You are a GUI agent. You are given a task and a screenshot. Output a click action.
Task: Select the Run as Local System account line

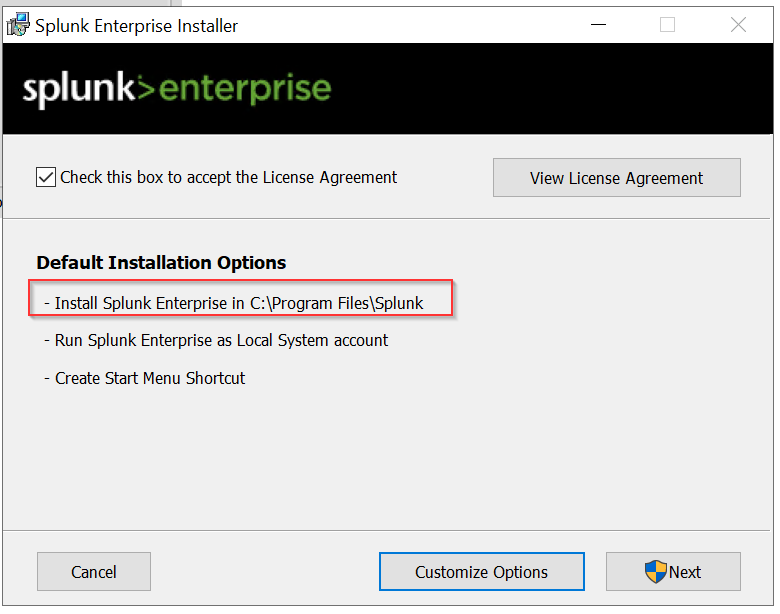[216, 340]
